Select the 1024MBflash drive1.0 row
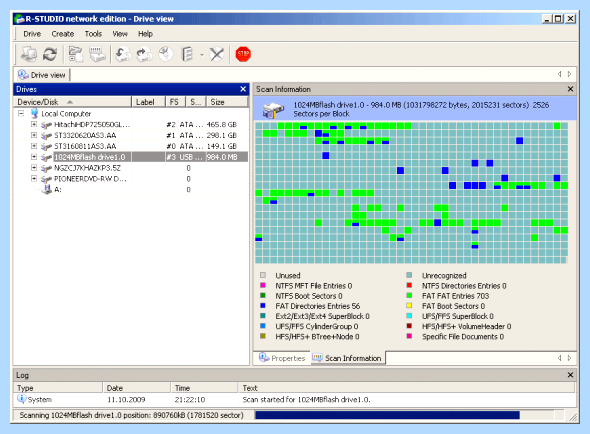 coord(131,157)
